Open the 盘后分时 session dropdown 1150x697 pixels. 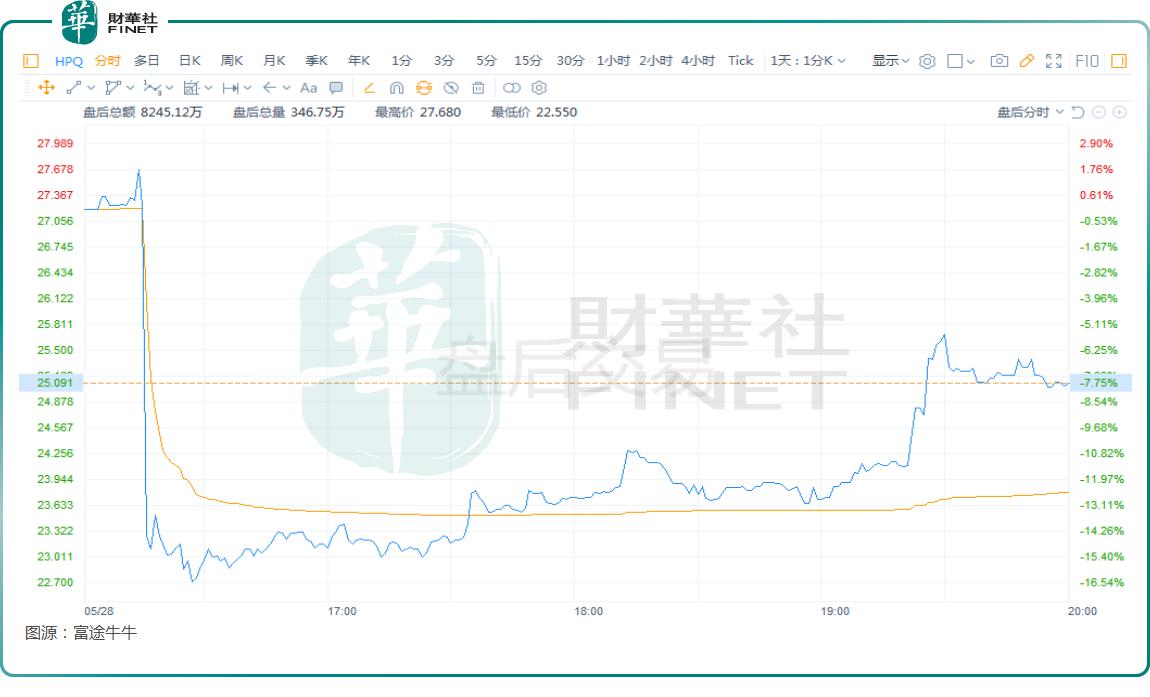tap(1030, 112)
